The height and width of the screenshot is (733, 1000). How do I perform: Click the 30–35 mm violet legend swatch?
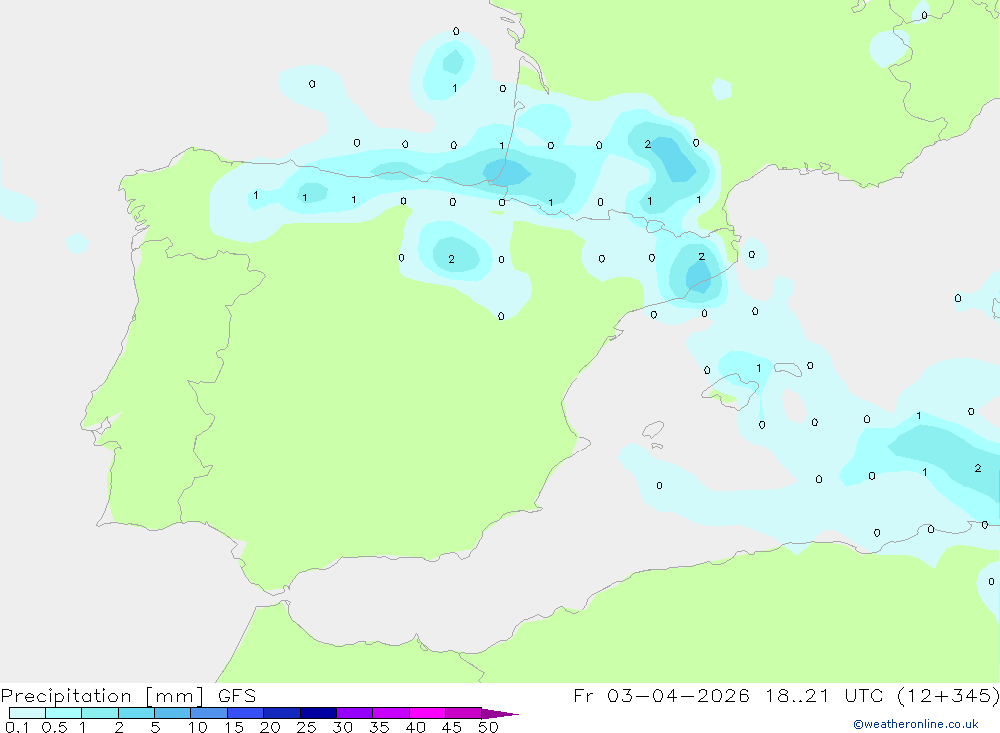(355, 713)
